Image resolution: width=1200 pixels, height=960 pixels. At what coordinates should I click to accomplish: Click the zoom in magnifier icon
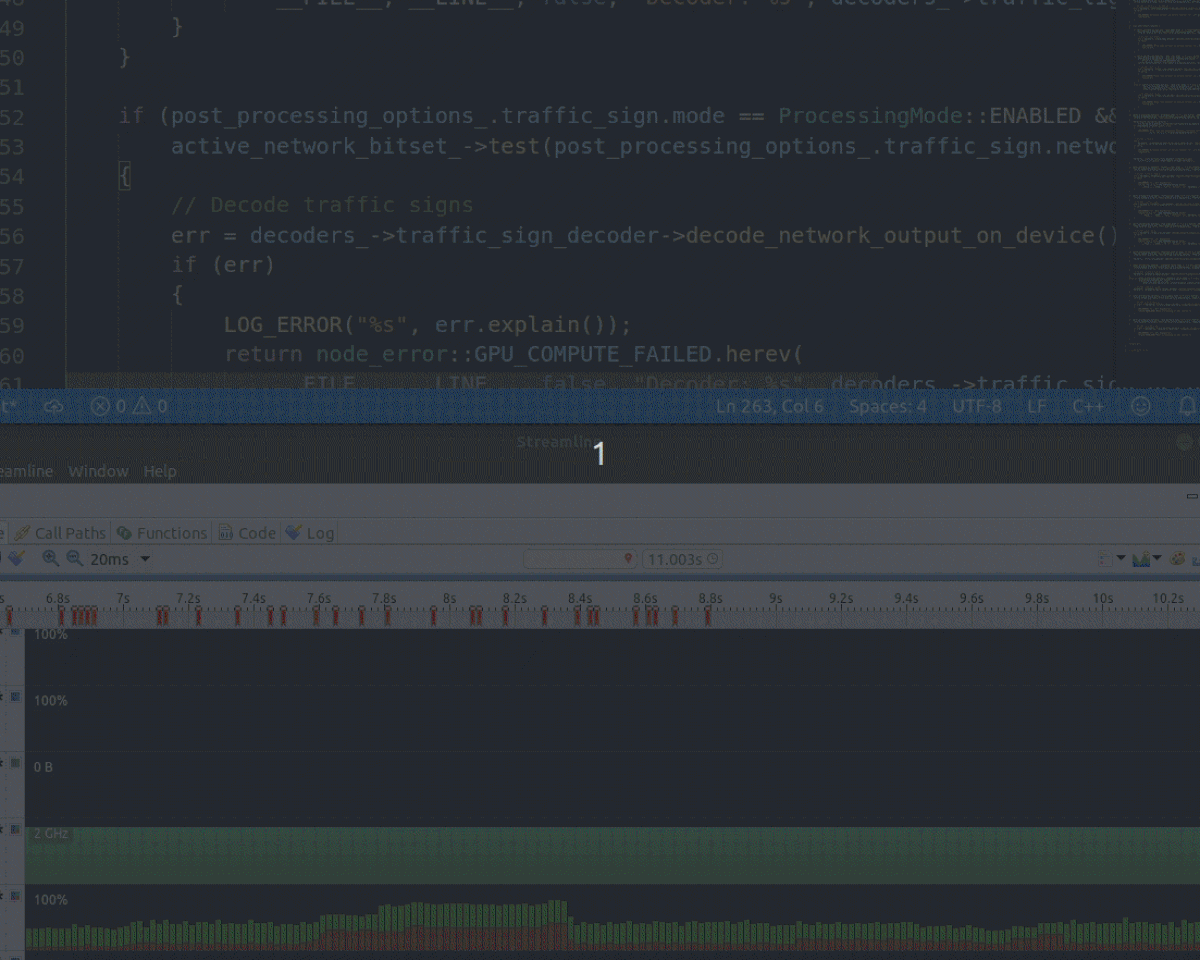coord(50,559)
